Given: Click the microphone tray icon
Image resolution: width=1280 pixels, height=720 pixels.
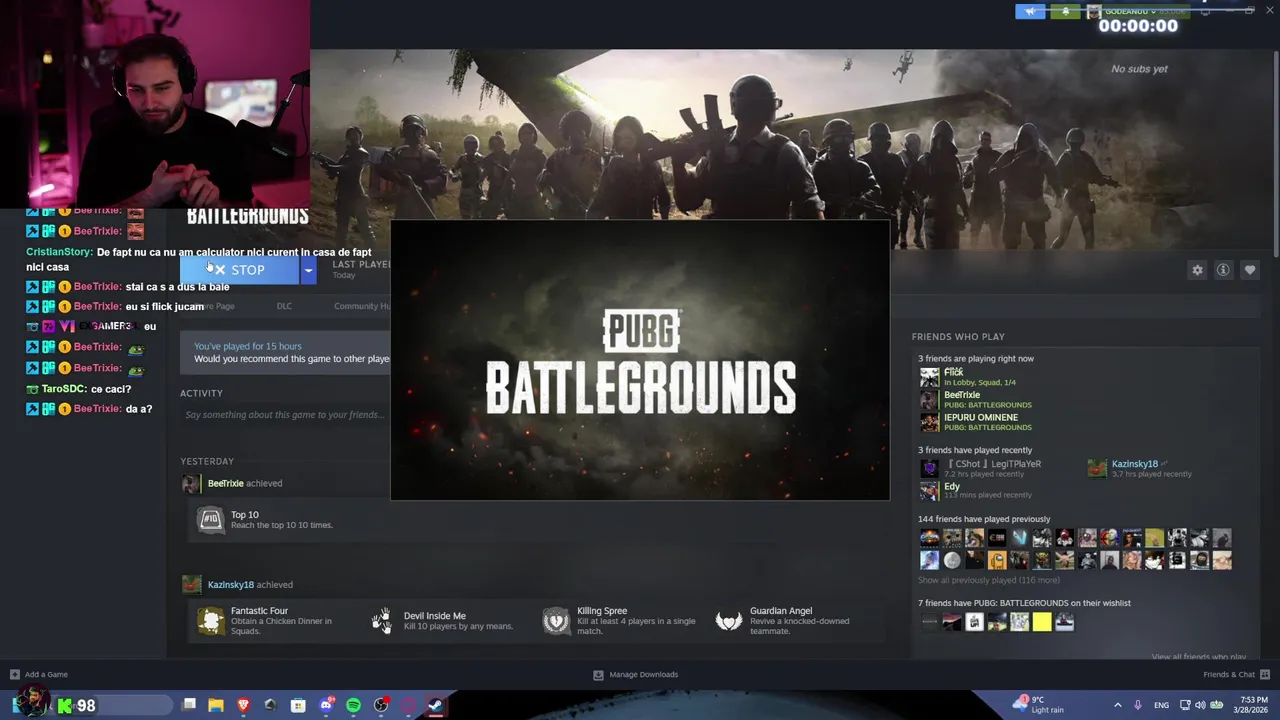Looking at the screenshot, I should click(x=1138, y=705).
